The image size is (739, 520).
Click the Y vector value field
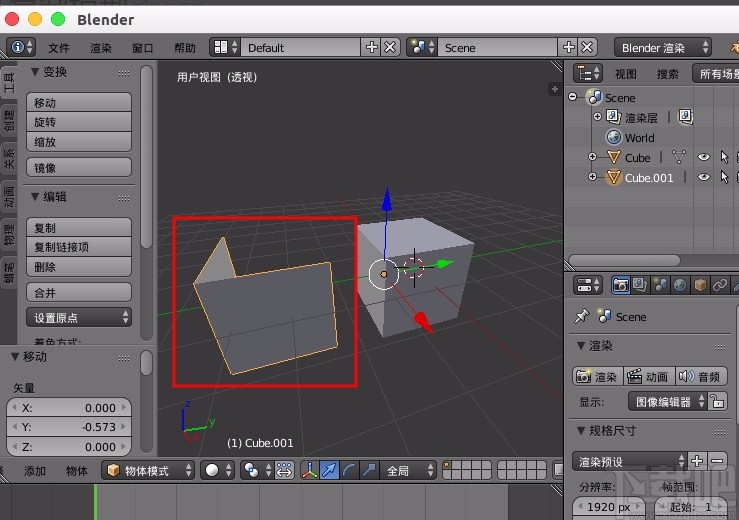(69, 427)
